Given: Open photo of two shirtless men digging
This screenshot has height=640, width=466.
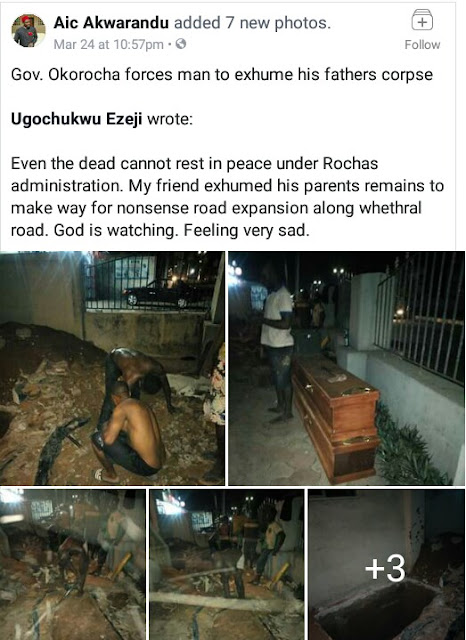Looking at the screenshot, I should tap(112, 368).
